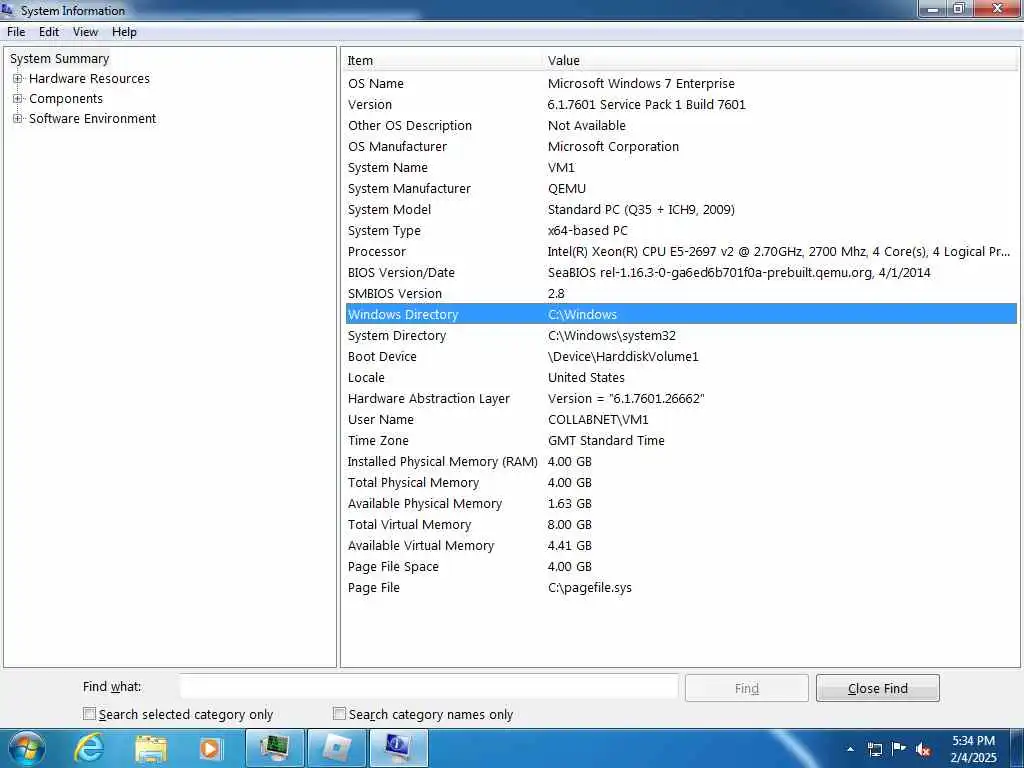Select the BIOS Version/Date row
1024x768 pixels.
pyautogui.click(x=681, y=272)
